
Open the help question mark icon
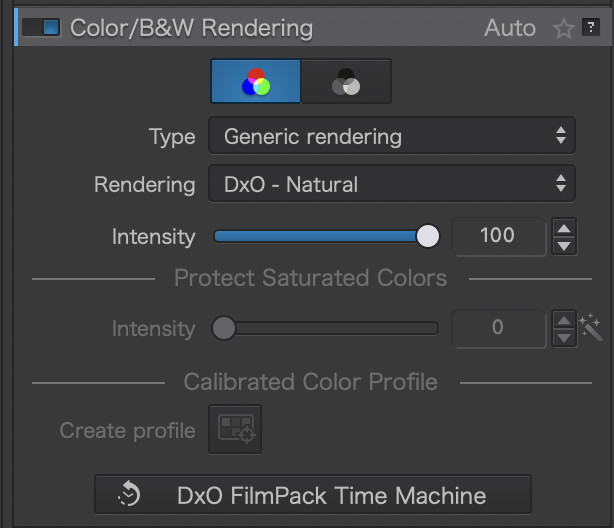coord(590,28)
